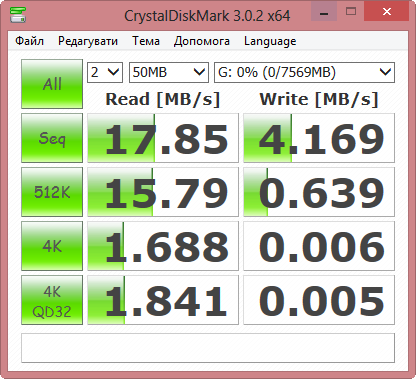This screenshot has width=416, height=379.
Task: Select the 4K write result 0.006
Action: [319, 246]
